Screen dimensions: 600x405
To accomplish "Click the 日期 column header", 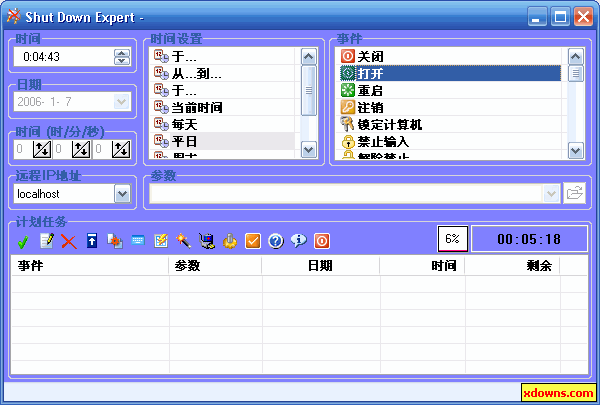I will coord(321,265).
